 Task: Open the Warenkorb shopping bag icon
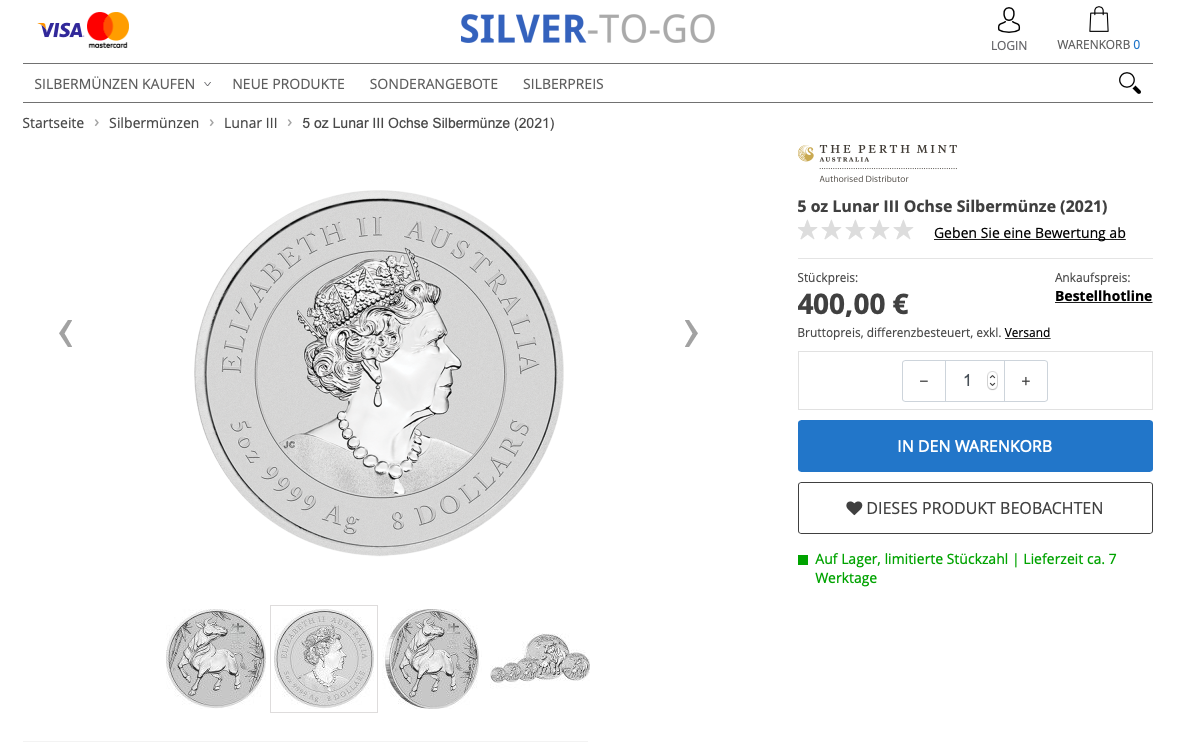(1098, 21)
